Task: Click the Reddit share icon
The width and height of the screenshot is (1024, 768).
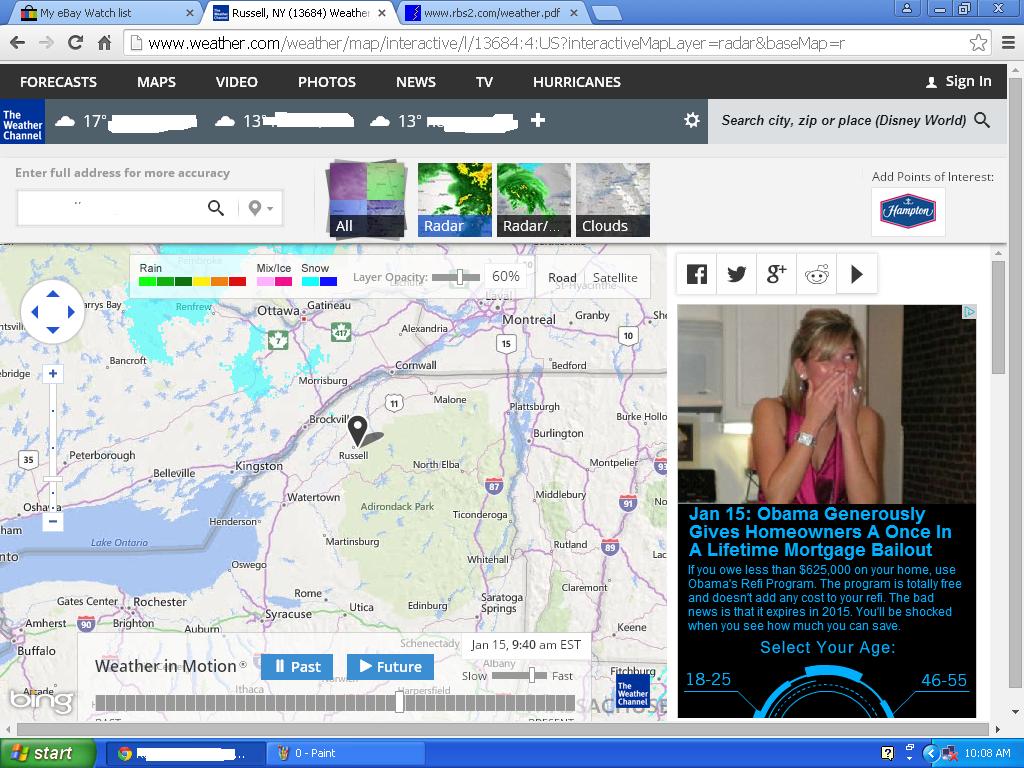Action: (x=817, y=275)
